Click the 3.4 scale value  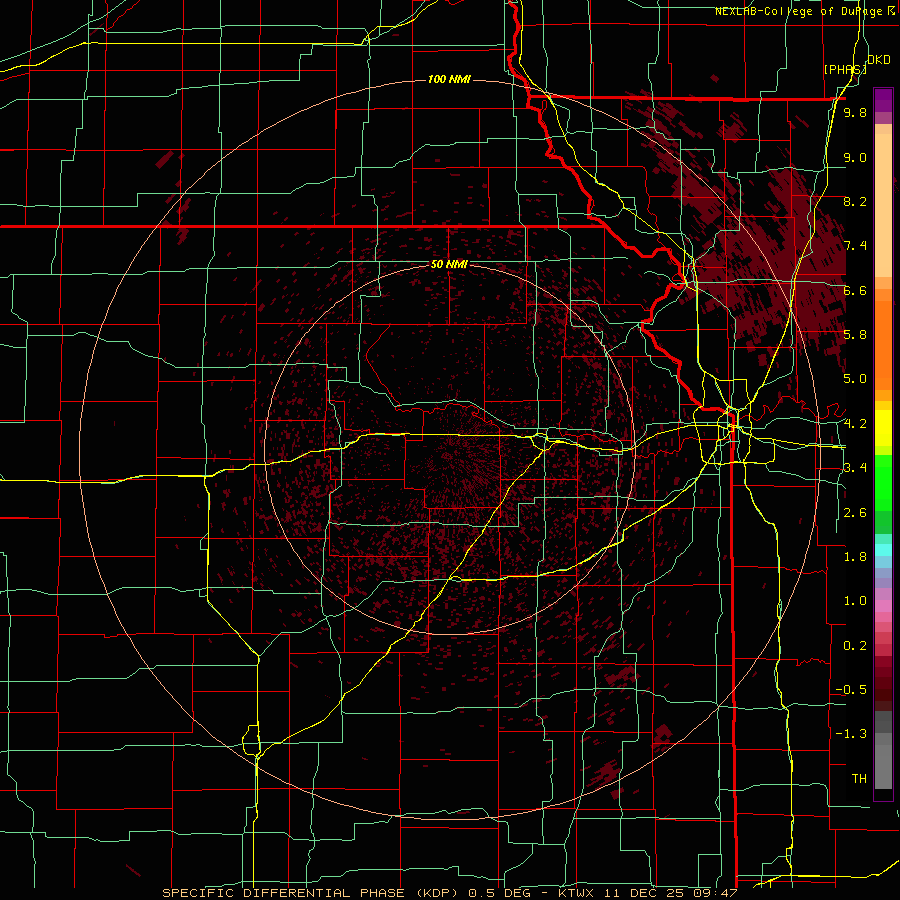[855, 468]
